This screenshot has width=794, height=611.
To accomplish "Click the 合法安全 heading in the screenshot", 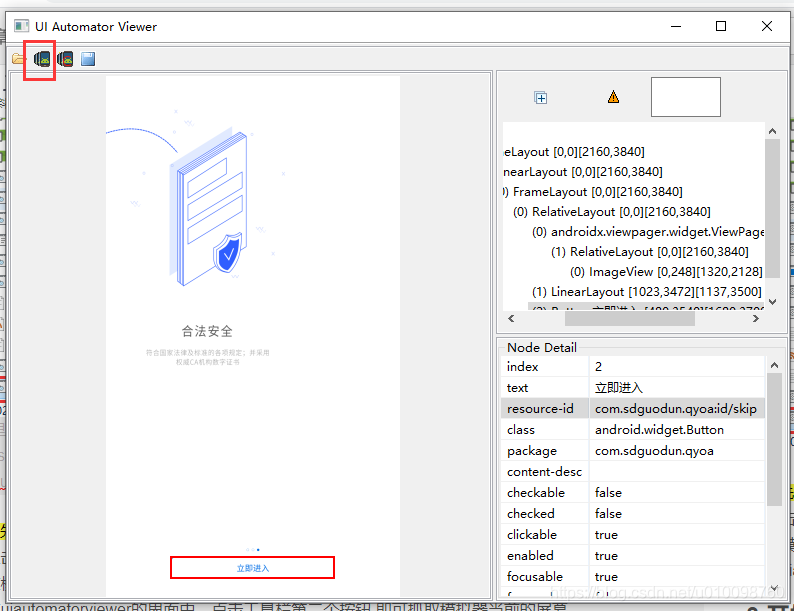I will (207, 332).
